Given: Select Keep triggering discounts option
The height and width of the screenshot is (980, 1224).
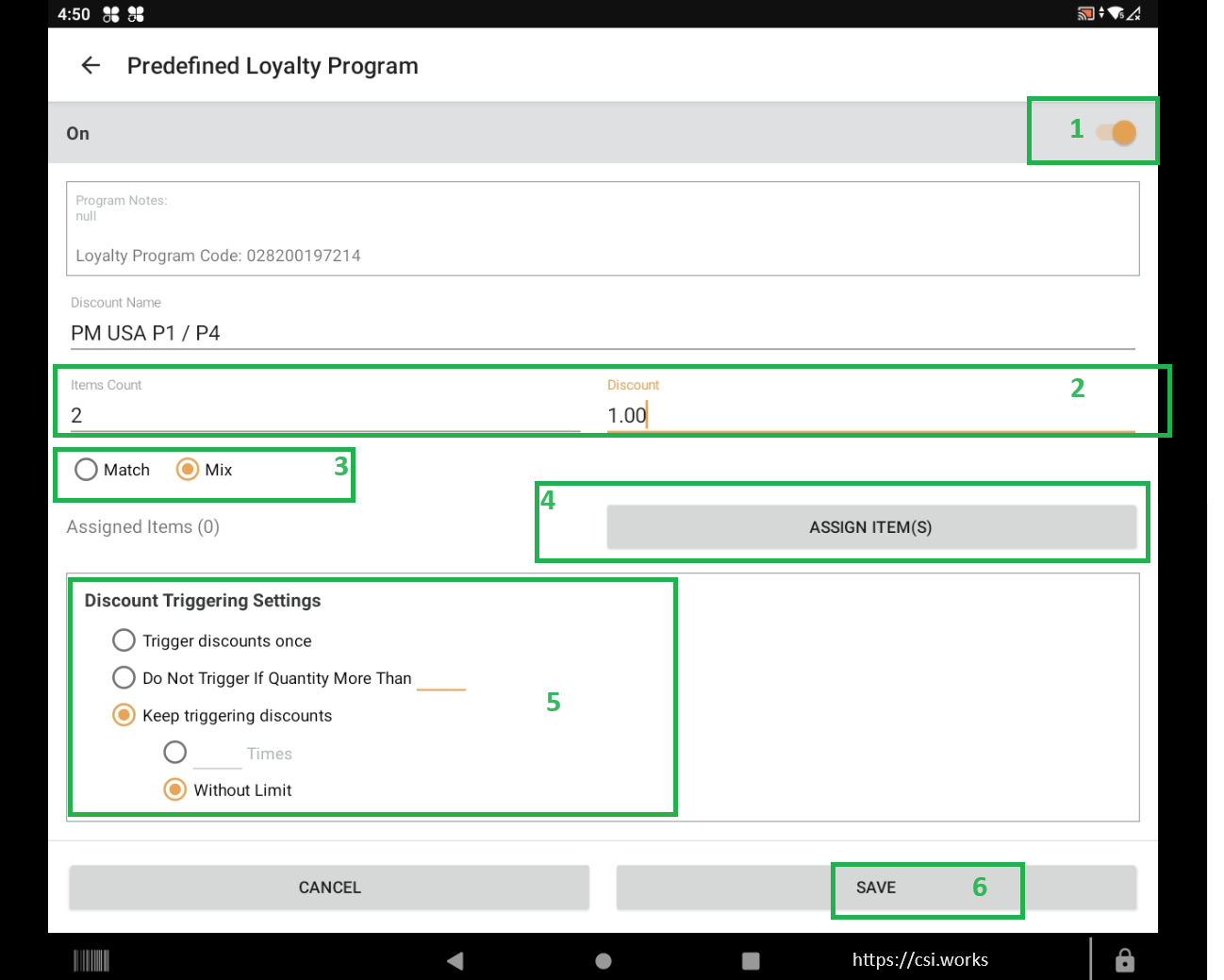Looking at the screenshot, I should pyautogui.click(x=124, y=715).
